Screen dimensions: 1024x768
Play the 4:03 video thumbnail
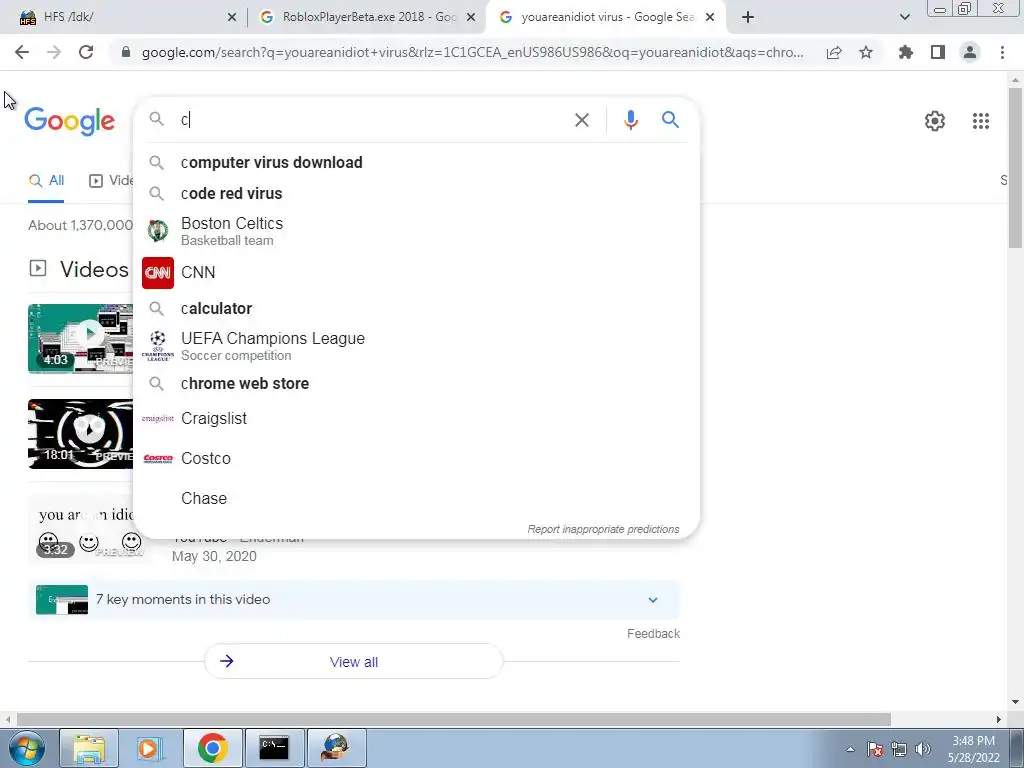[x=80, y=338]
